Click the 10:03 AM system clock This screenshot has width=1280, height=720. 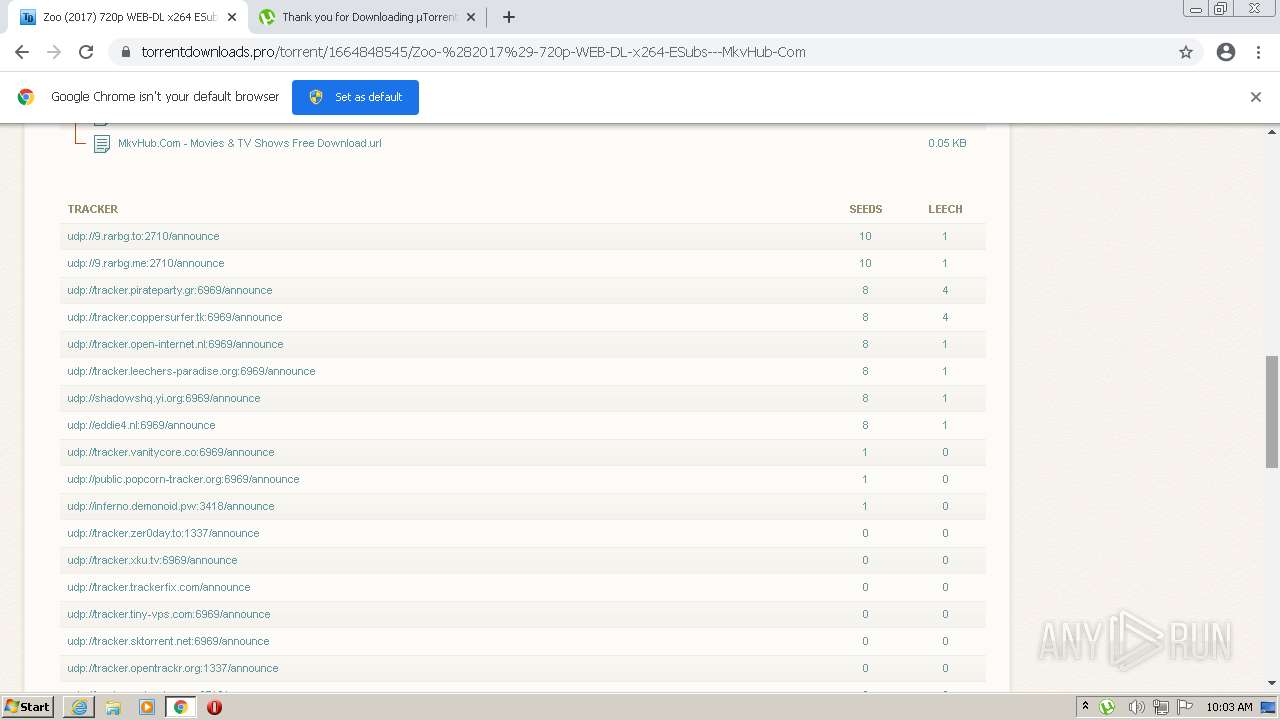click(x=1229, y=707)
